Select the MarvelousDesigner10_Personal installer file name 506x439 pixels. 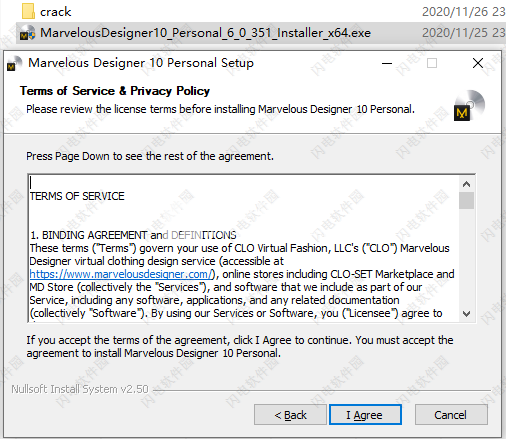[205, 33]
